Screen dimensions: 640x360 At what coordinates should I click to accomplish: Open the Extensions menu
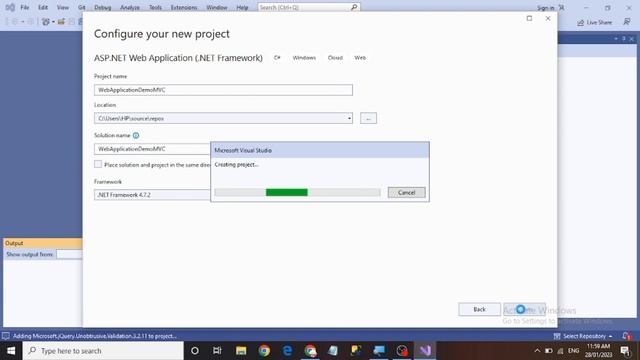(x=184, y=7)
